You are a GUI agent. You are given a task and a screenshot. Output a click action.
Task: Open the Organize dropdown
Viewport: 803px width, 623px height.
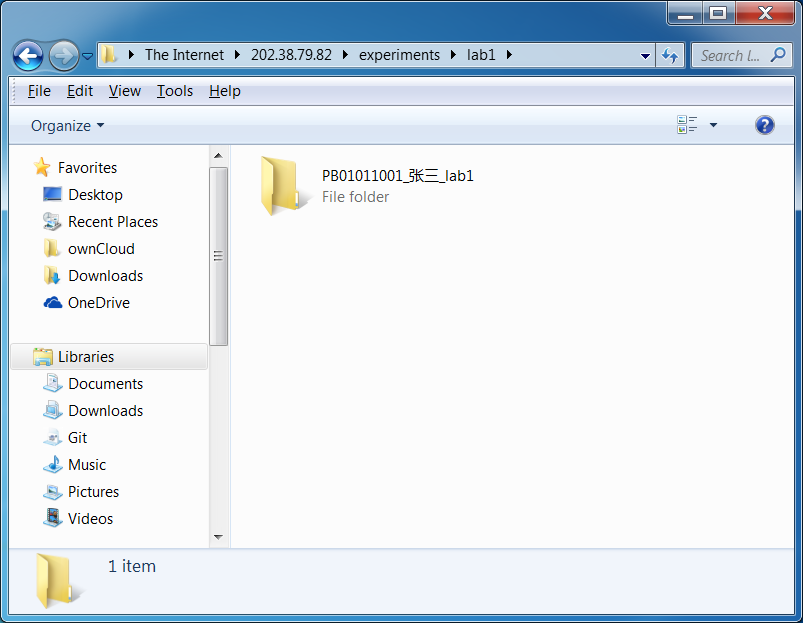point(67,126)
